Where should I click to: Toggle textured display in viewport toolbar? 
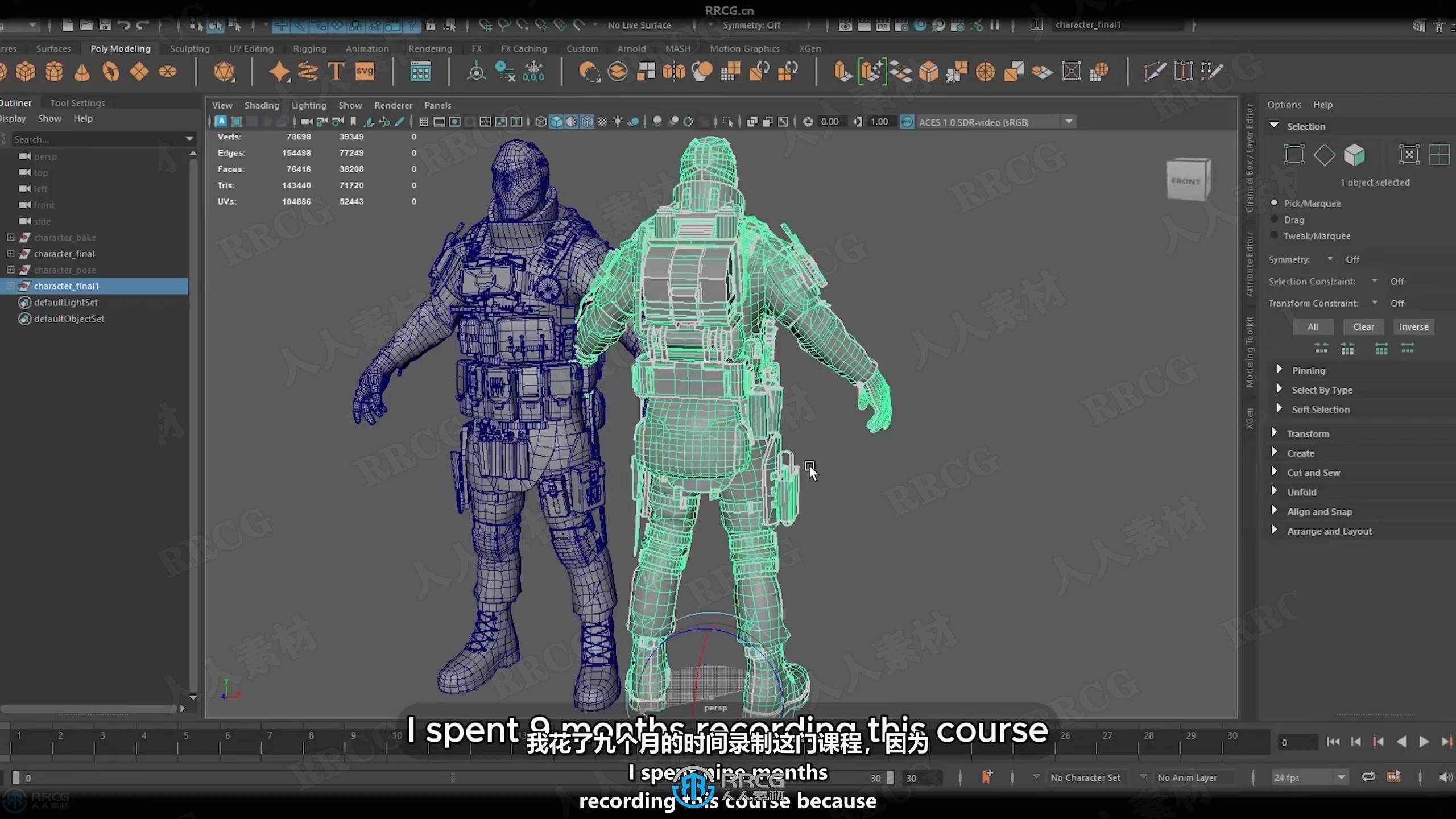[x=602, y=122]
